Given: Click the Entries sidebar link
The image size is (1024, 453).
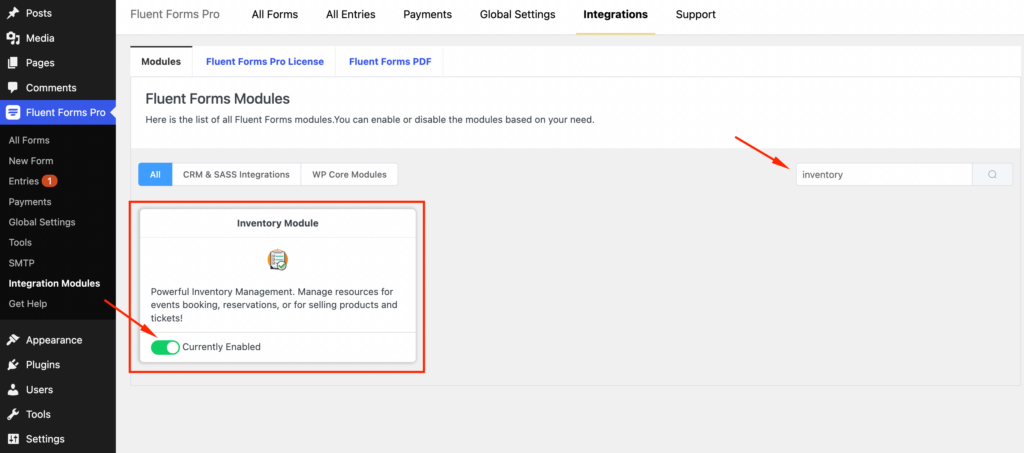Looking at the screenshot, I should (x=24, y=181).
